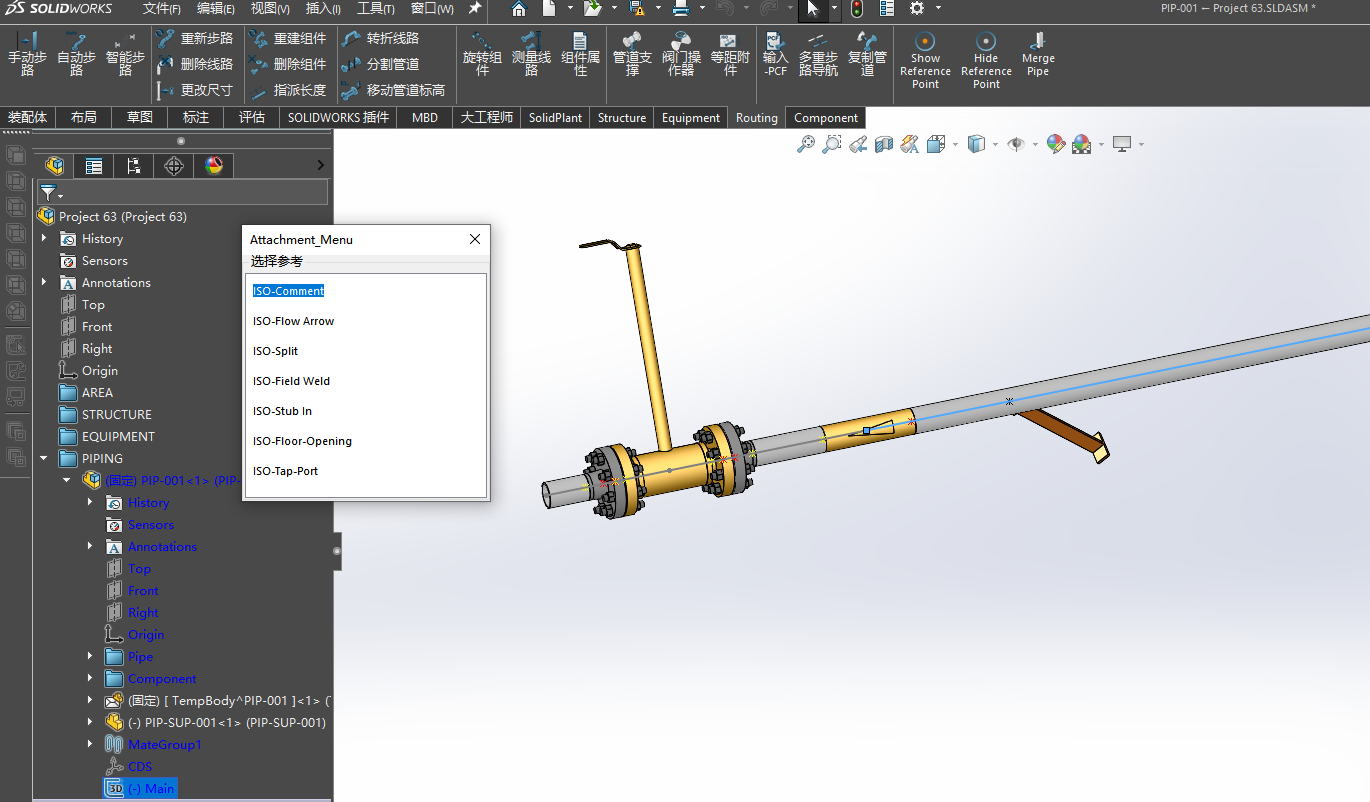Open the 窗口(W) menu

[432, 9]
